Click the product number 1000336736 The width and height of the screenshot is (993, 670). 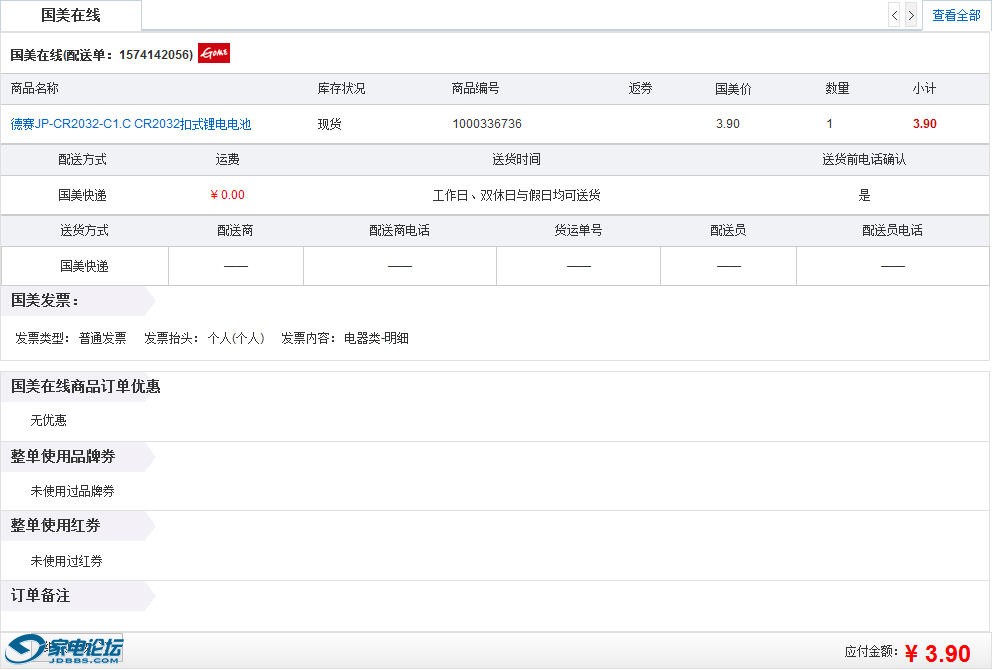click(487, 123)
